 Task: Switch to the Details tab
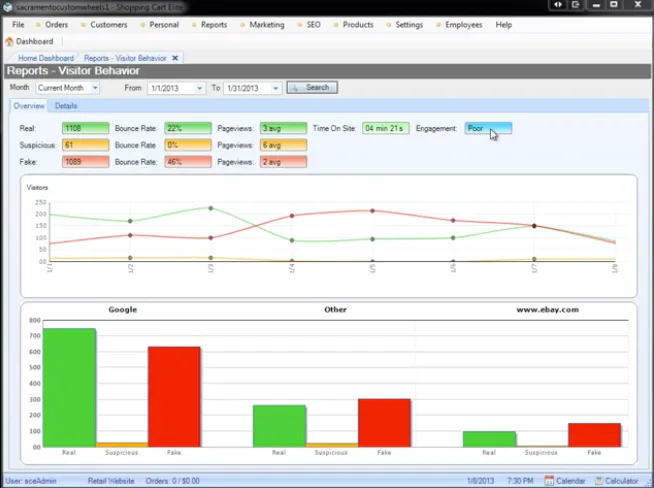click(x=66, y=106)
